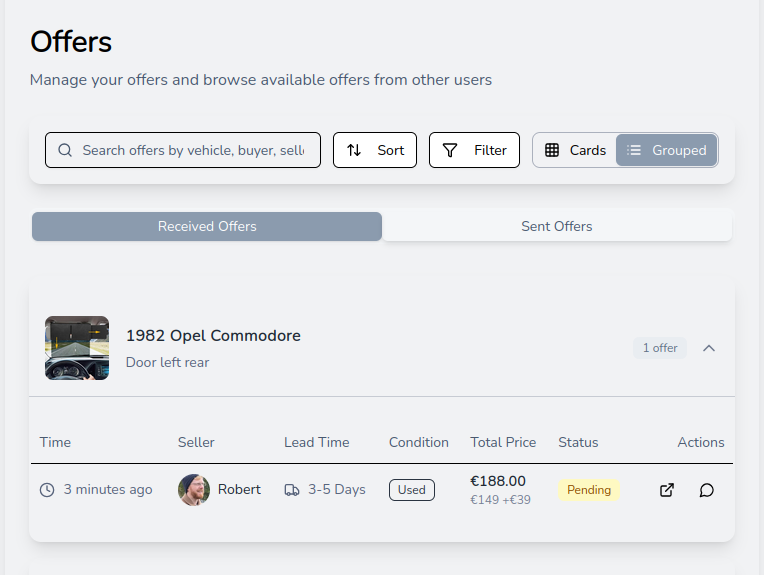The image size is (764, 575).
Task: Switch to Cards view
Action: [575, 150]
